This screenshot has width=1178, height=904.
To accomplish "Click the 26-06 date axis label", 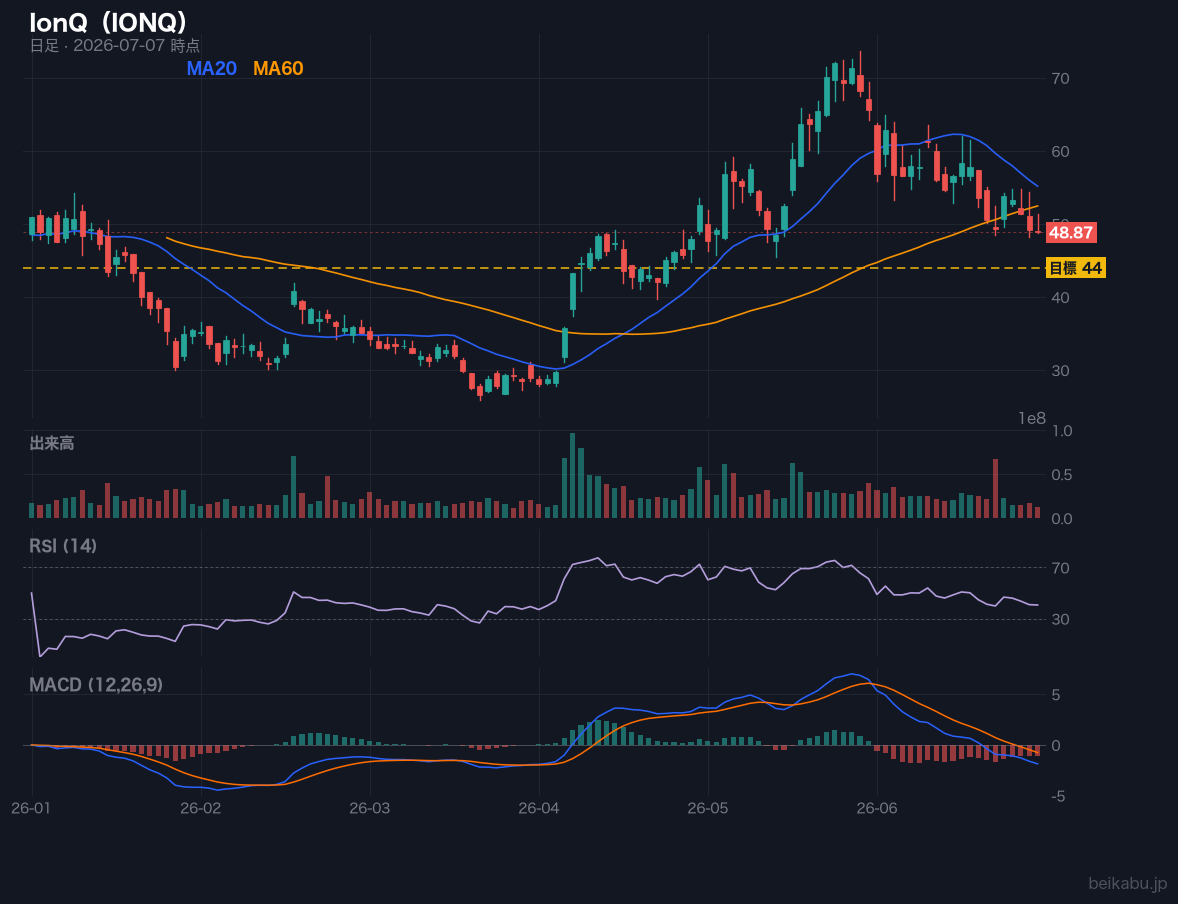I will pyautogui.click(x=877, y=809).
